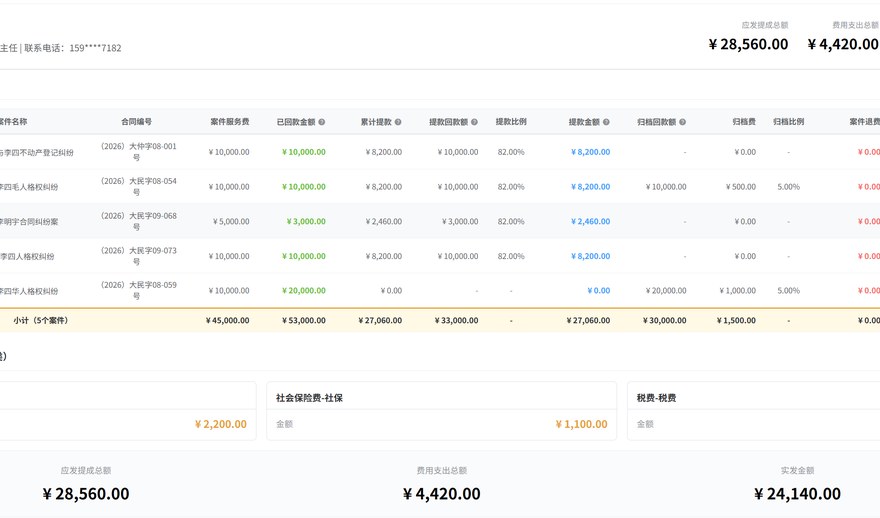Image resolution: width=880 pixels, height=518 pixels.
Task: Click help icon beside 归档回款额 header
Action: pos(682,122)
